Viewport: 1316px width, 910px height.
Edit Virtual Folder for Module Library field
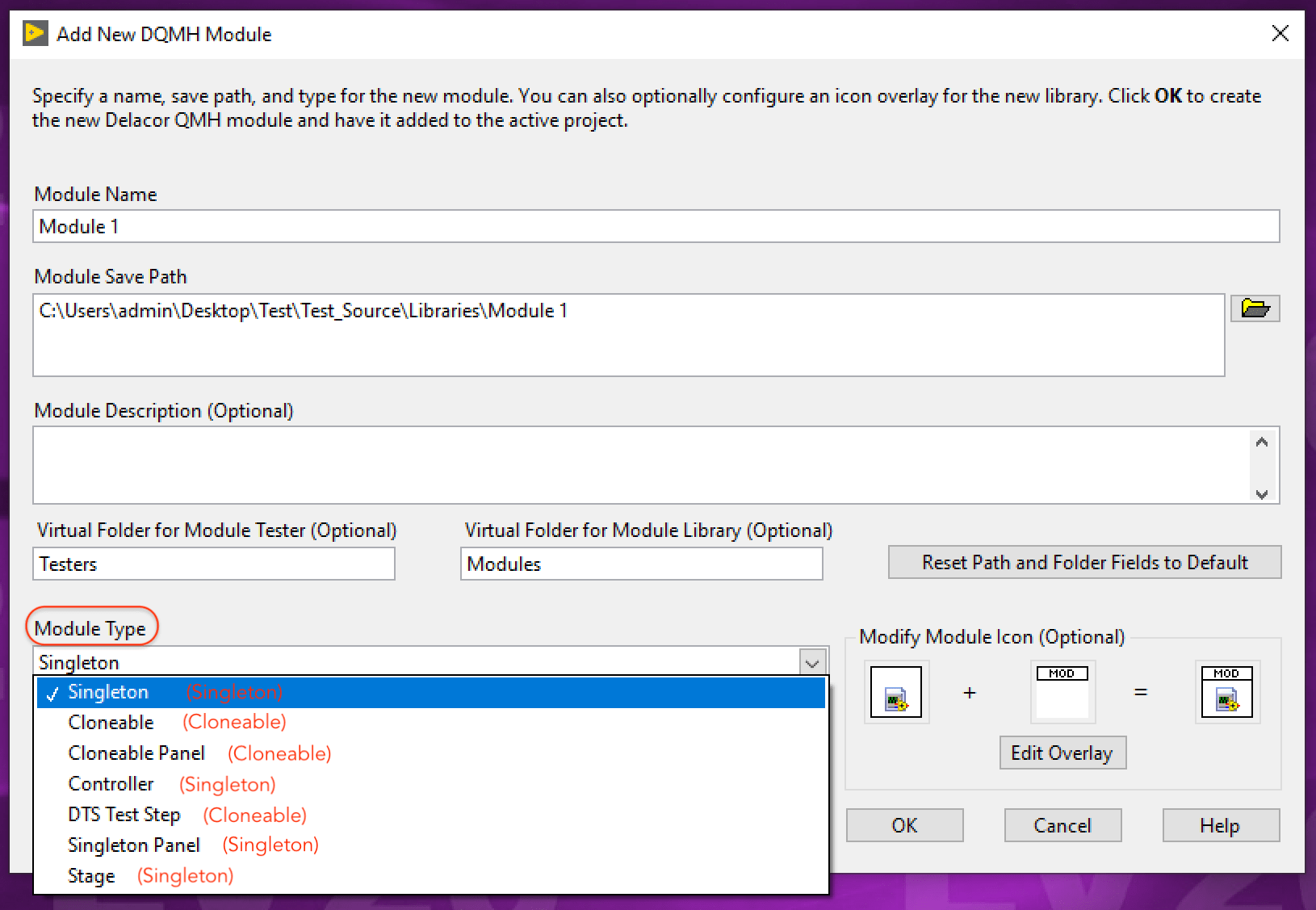[642, 564]
